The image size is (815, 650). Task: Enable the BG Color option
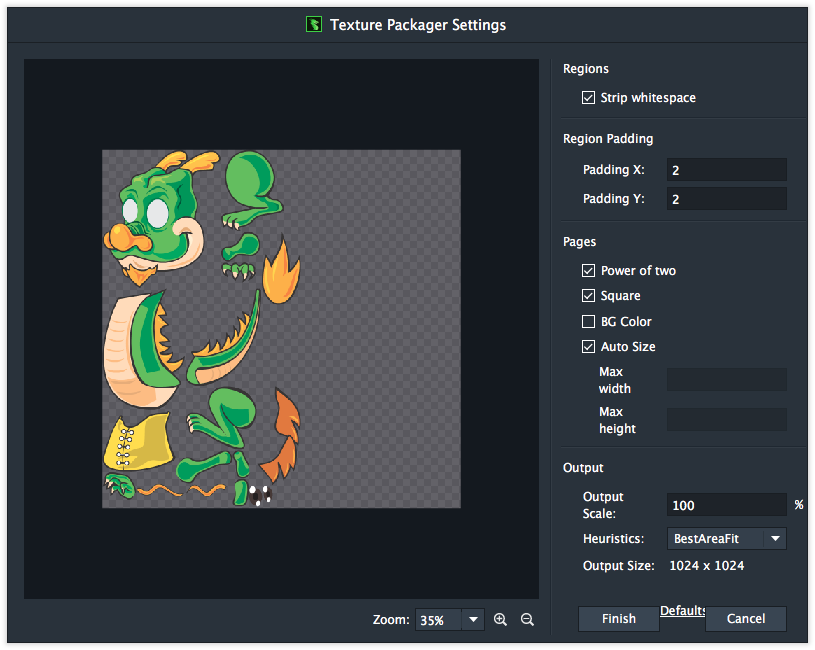589,321
